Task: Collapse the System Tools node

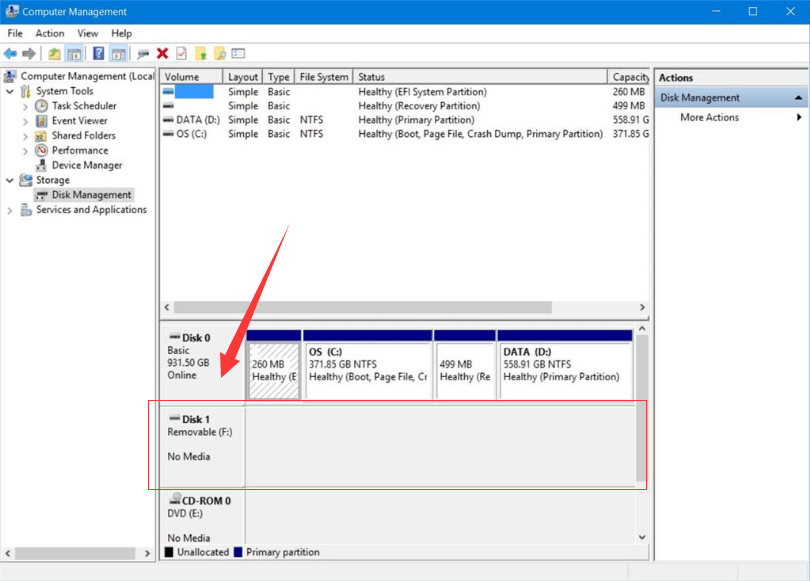Action: 11,91
